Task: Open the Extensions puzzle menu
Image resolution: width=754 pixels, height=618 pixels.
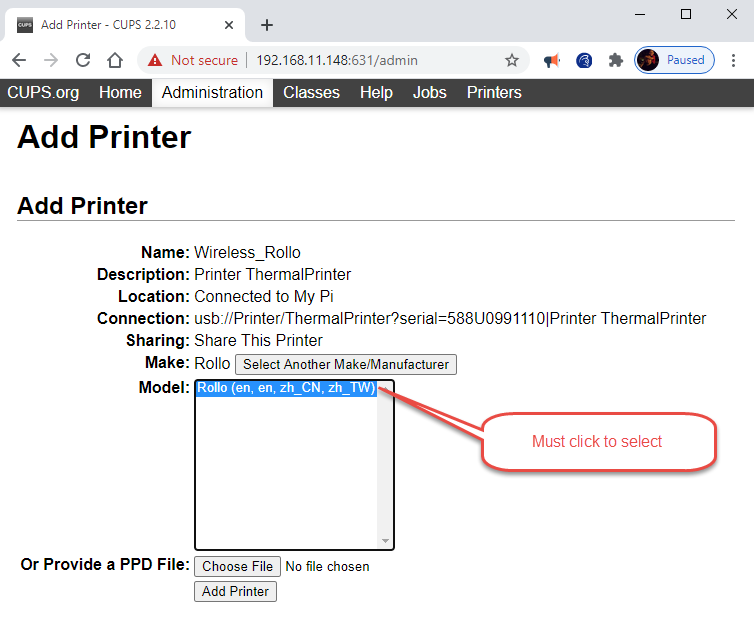Action: pyautogui.click(x=616, y=60)
